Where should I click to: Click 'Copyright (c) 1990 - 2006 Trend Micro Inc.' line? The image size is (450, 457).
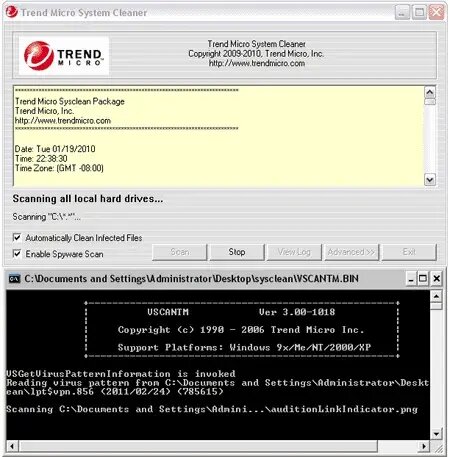(x=241, y=330)
